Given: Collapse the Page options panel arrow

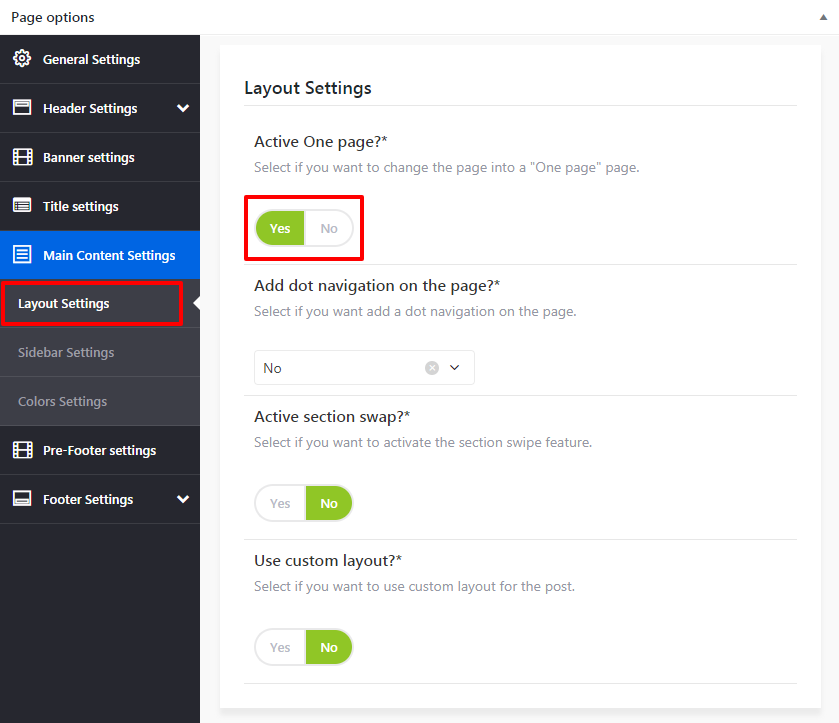Looking at the screenshot, I should (821, 18).
